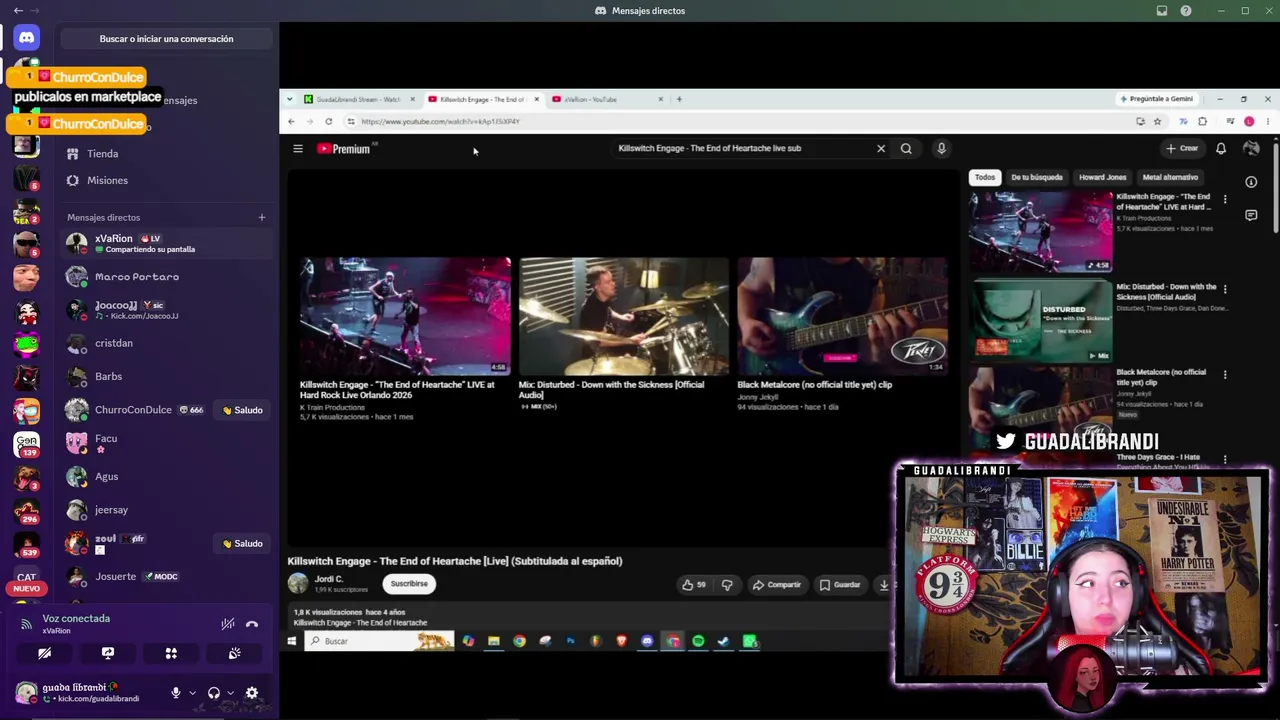Dislike the video with thumbs down
1280x720 pixels.
pyautogui.click(x=727, y=585)
